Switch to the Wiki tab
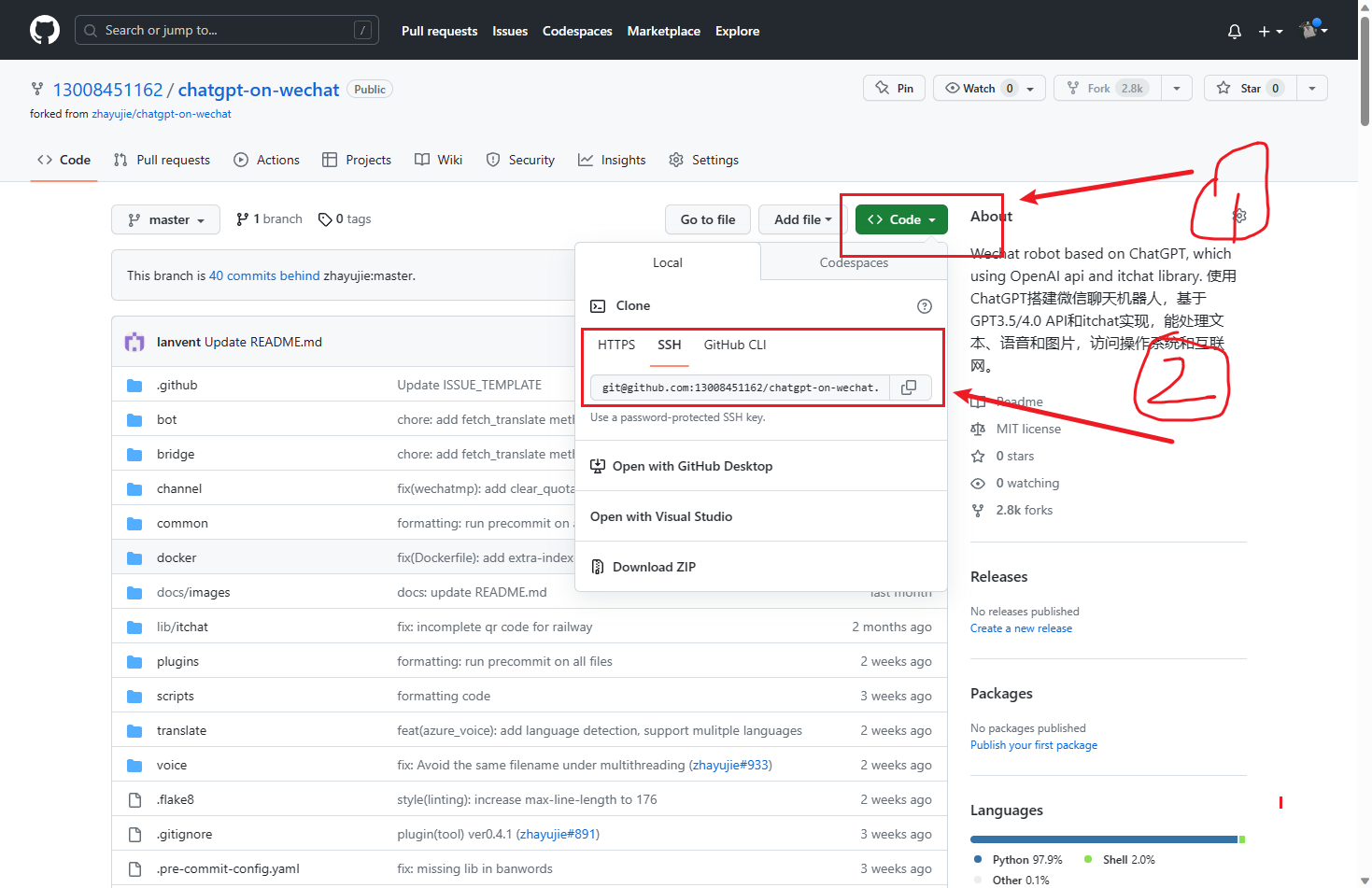1372x888 pixels. 439,160
